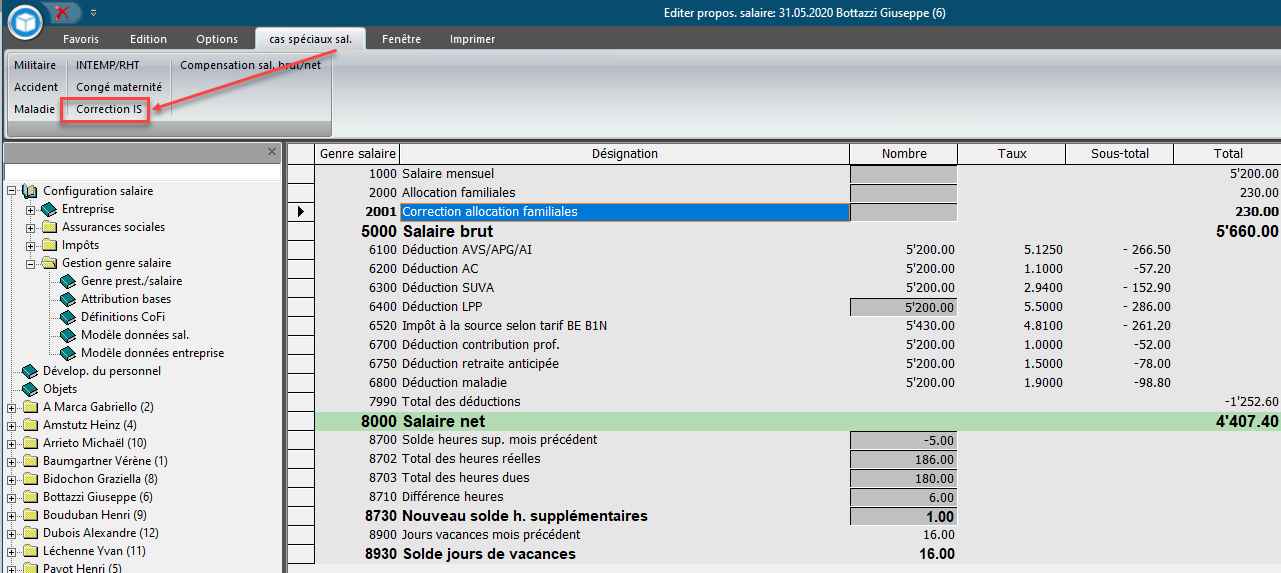Click the open folder icon of Gestion genre salaire
The width and height of the screenshot is (1281, 573).
tap(49, 263)
